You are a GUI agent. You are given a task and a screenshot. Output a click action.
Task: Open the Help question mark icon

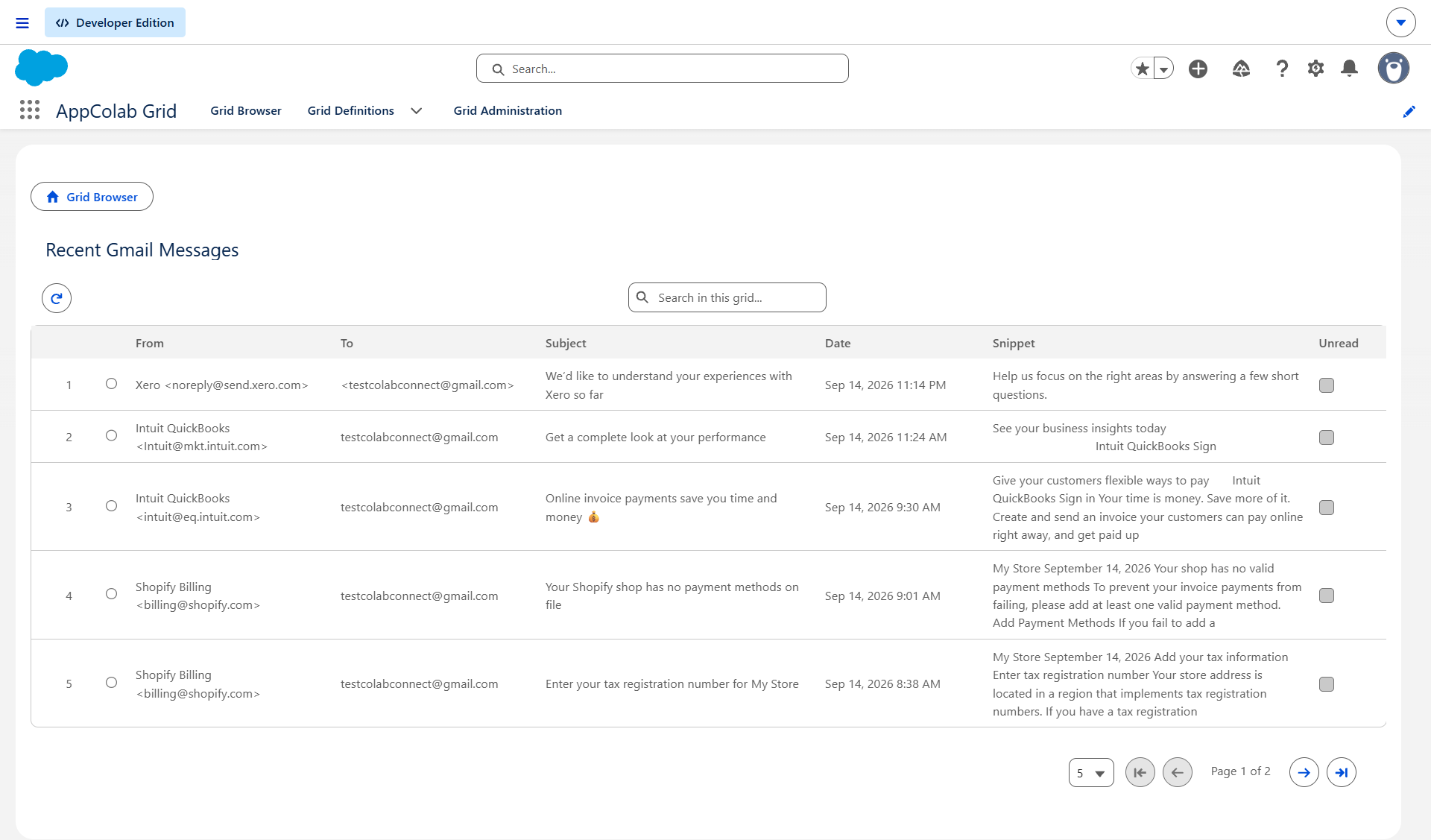1282,69
